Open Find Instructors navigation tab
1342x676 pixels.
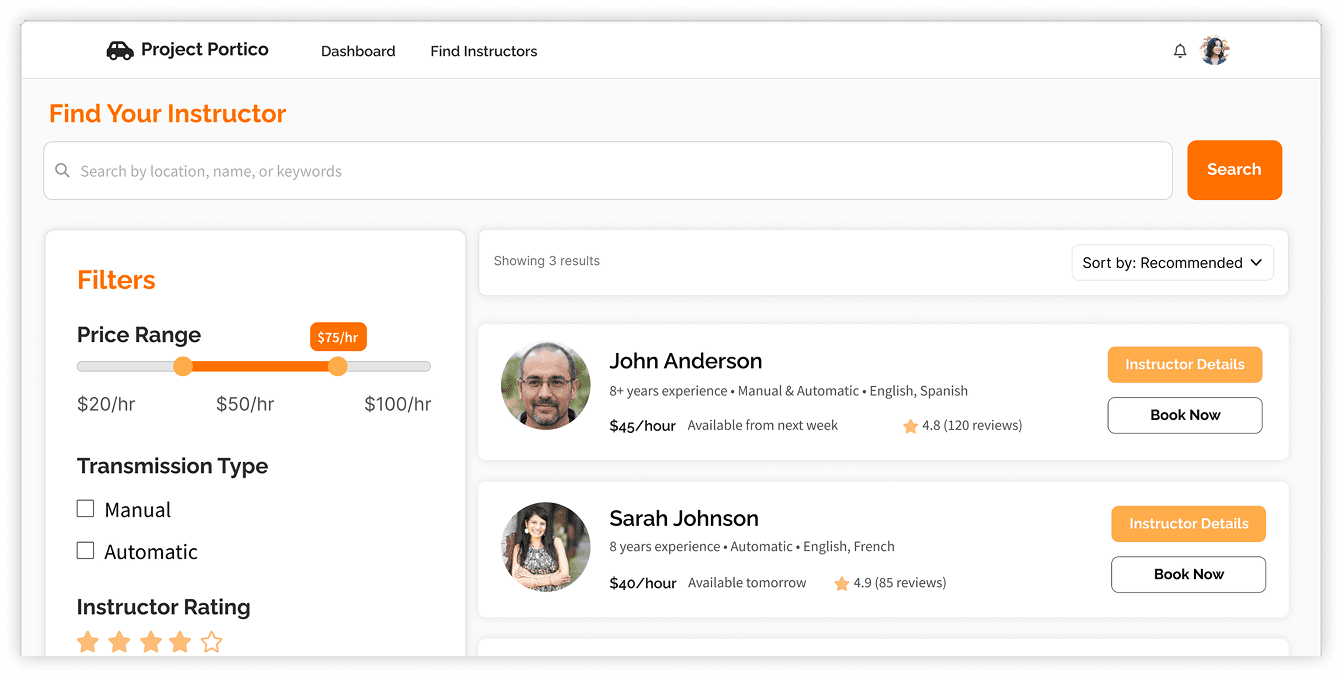pos(484,51)
